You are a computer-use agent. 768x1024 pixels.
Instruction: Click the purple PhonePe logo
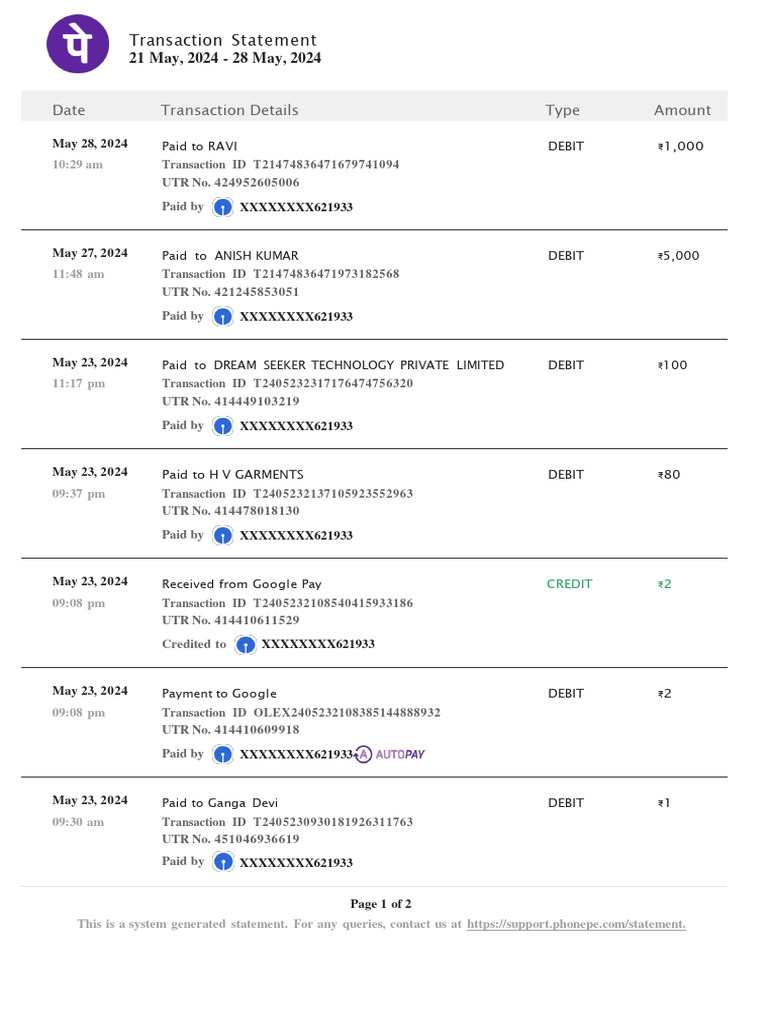78,44
